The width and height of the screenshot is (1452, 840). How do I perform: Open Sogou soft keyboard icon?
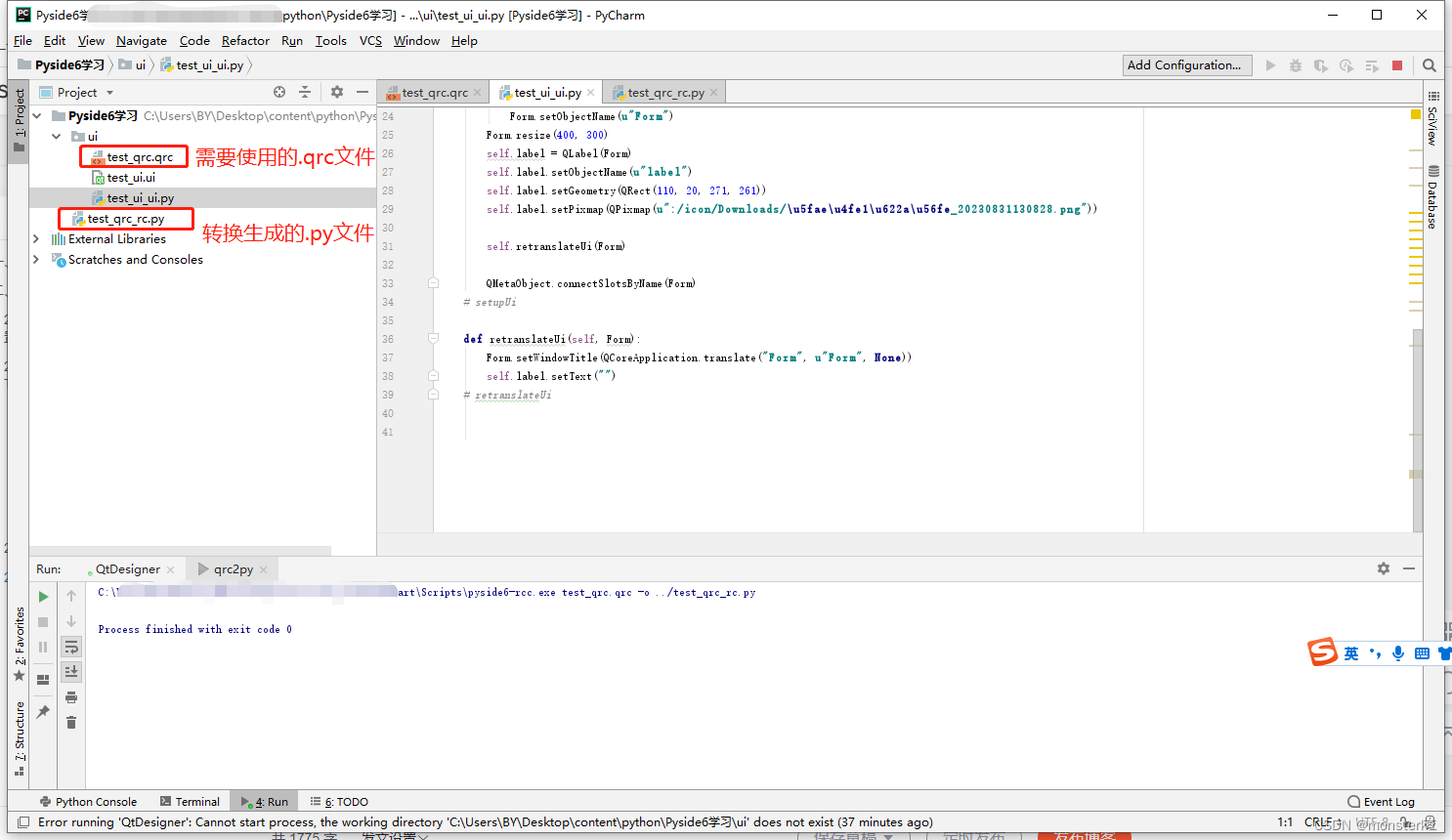tap(1422, 653)
